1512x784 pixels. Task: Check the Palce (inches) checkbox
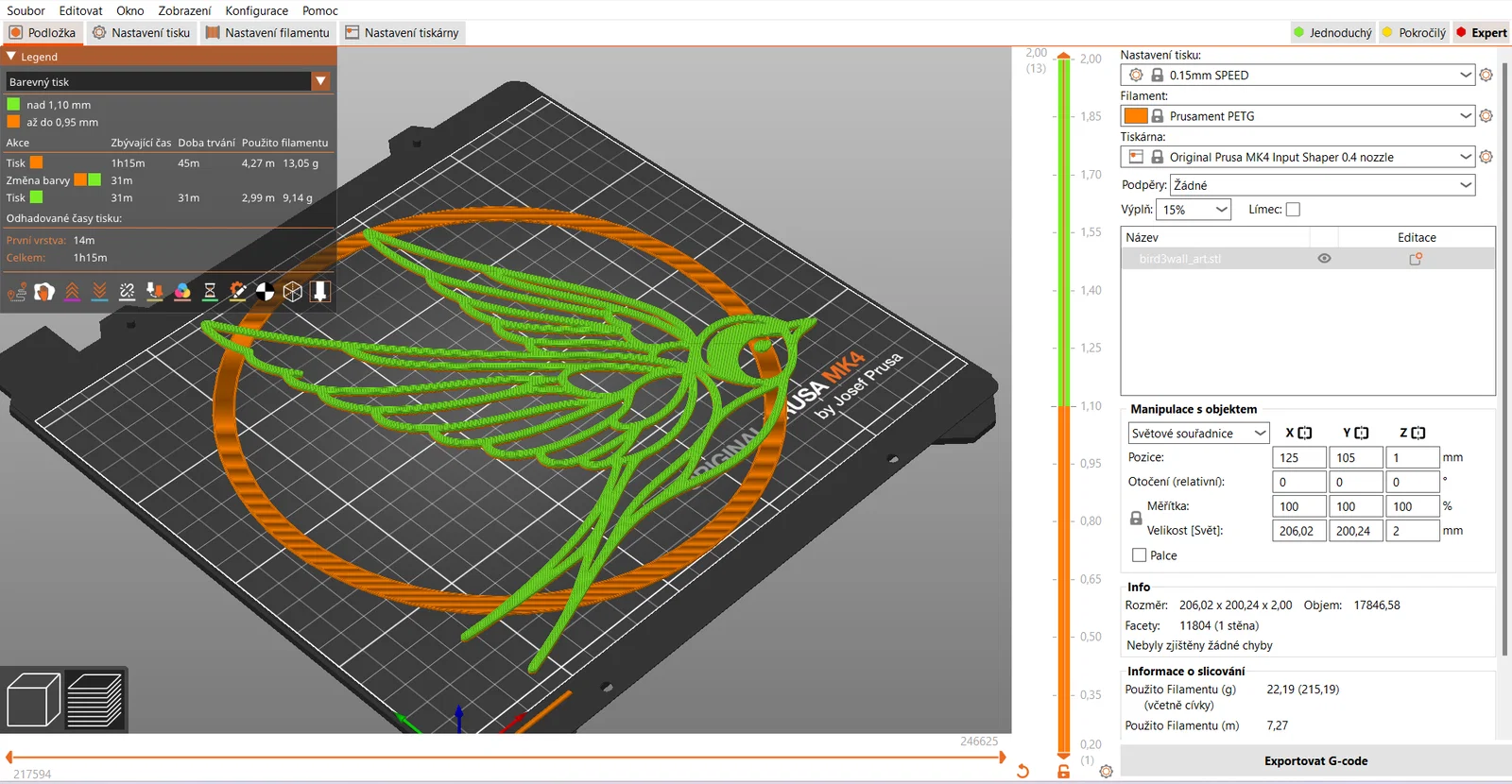click(1140, 555)
